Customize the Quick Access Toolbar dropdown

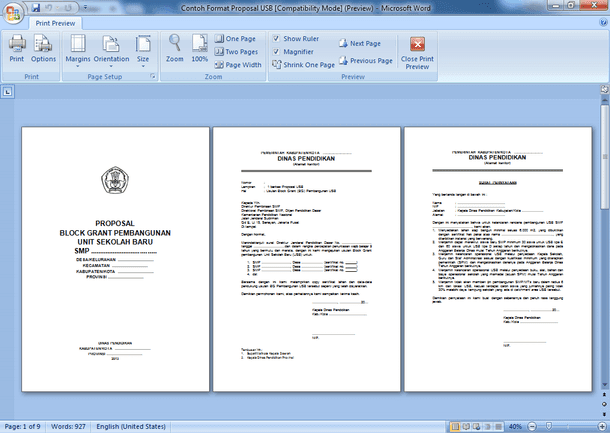pos(86,7)
